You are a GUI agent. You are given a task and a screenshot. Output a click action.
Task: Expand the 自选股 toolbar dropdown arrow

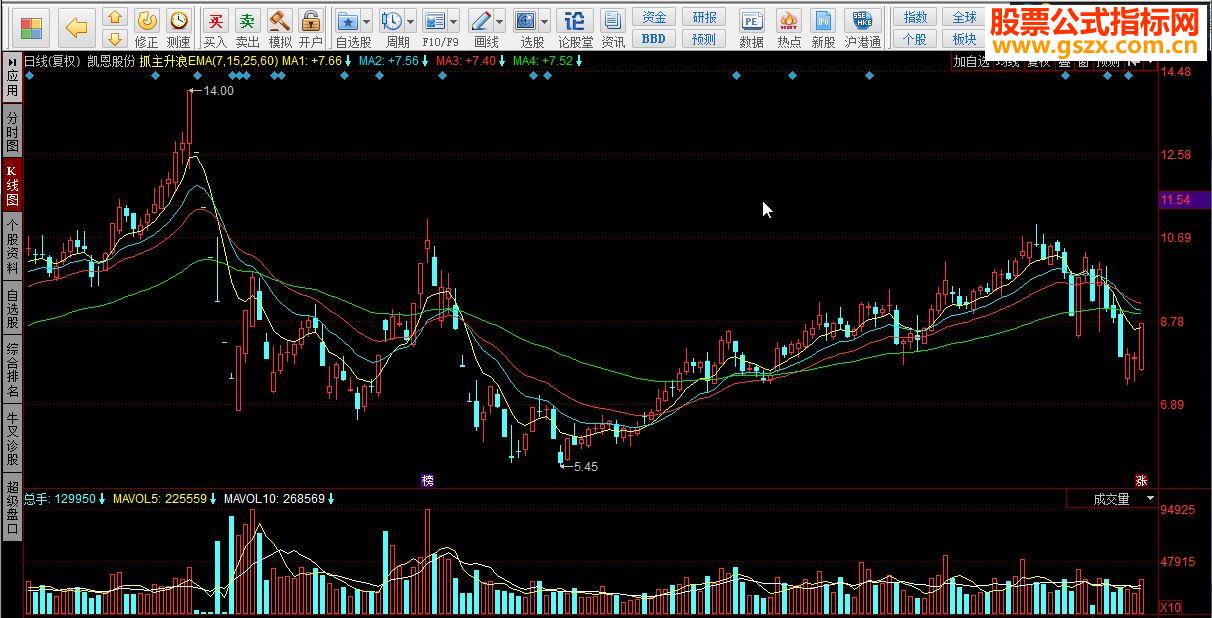pyautogui.click(x=367, y=20)
